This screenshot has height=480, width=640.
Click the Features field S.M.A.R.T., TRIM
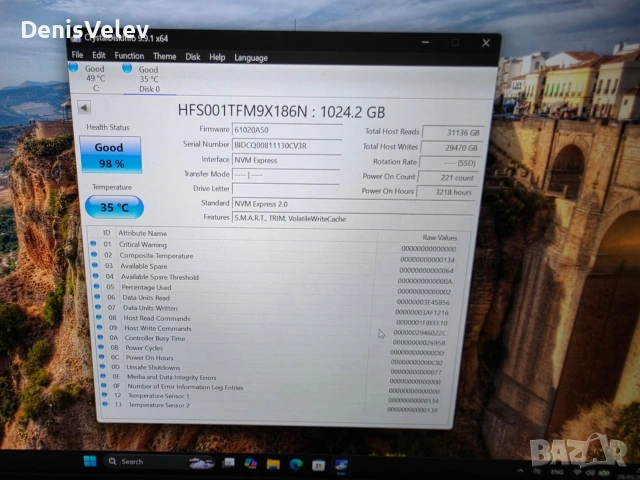353,218
